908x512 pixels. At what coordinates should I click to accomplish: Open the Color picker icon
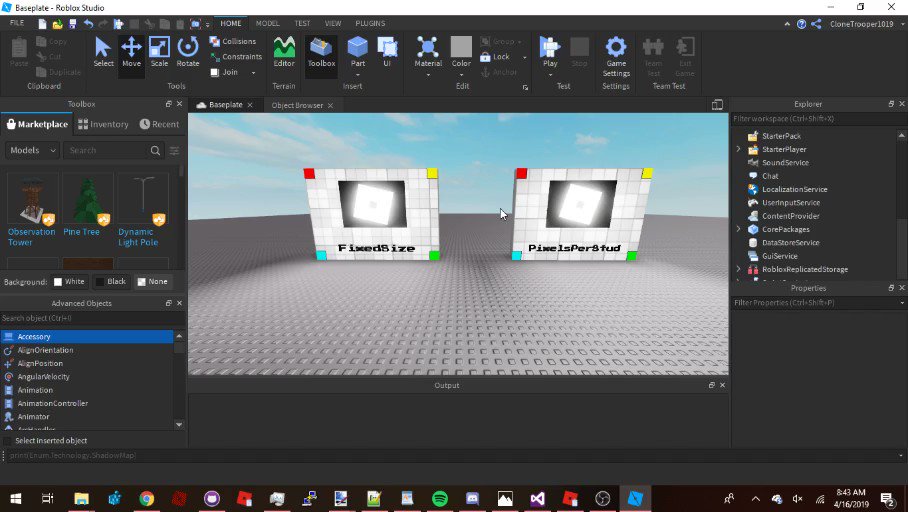461,47
